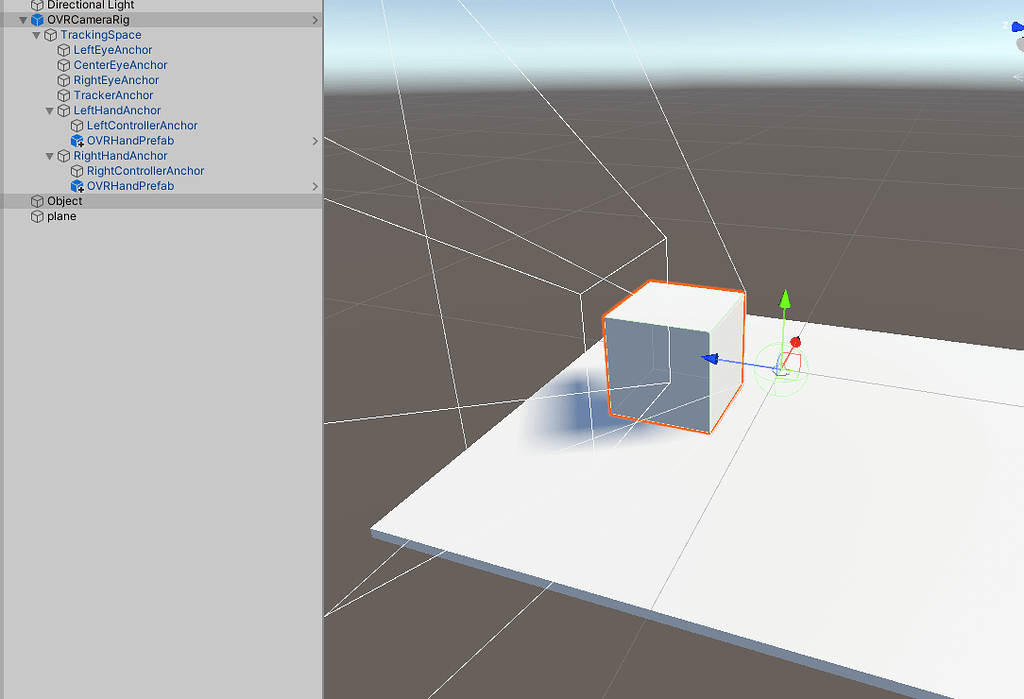Select TrackerAnchor in the Hierarchy
Image resolution: width=1024 pixels, height=699 pixels.
pos(115,95)
